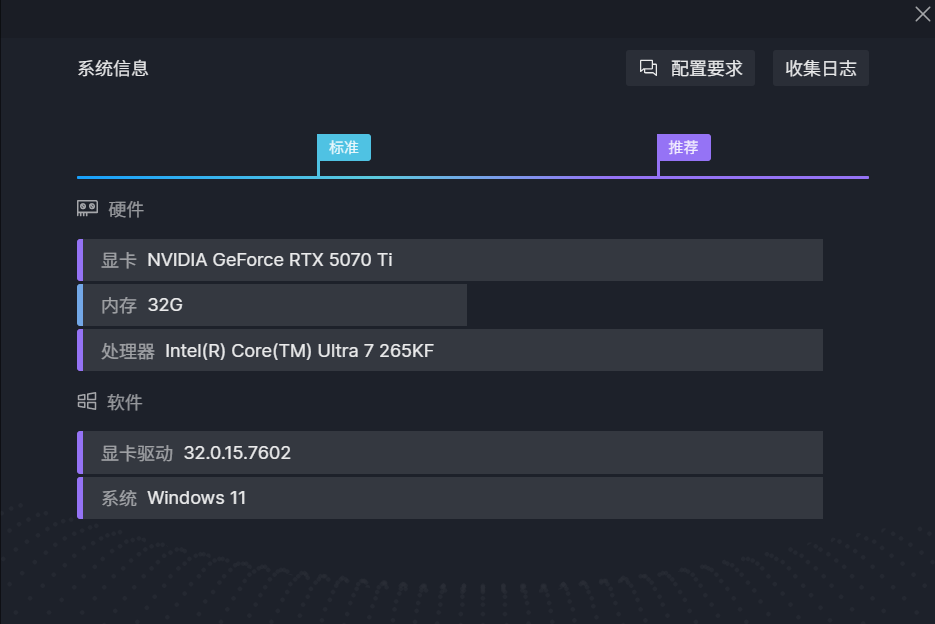The height and width of the screenshot is (624, 935).
Task: Select the 显卡驱动 32.0.15.7602 driver row
Action: tap(450, 453)
